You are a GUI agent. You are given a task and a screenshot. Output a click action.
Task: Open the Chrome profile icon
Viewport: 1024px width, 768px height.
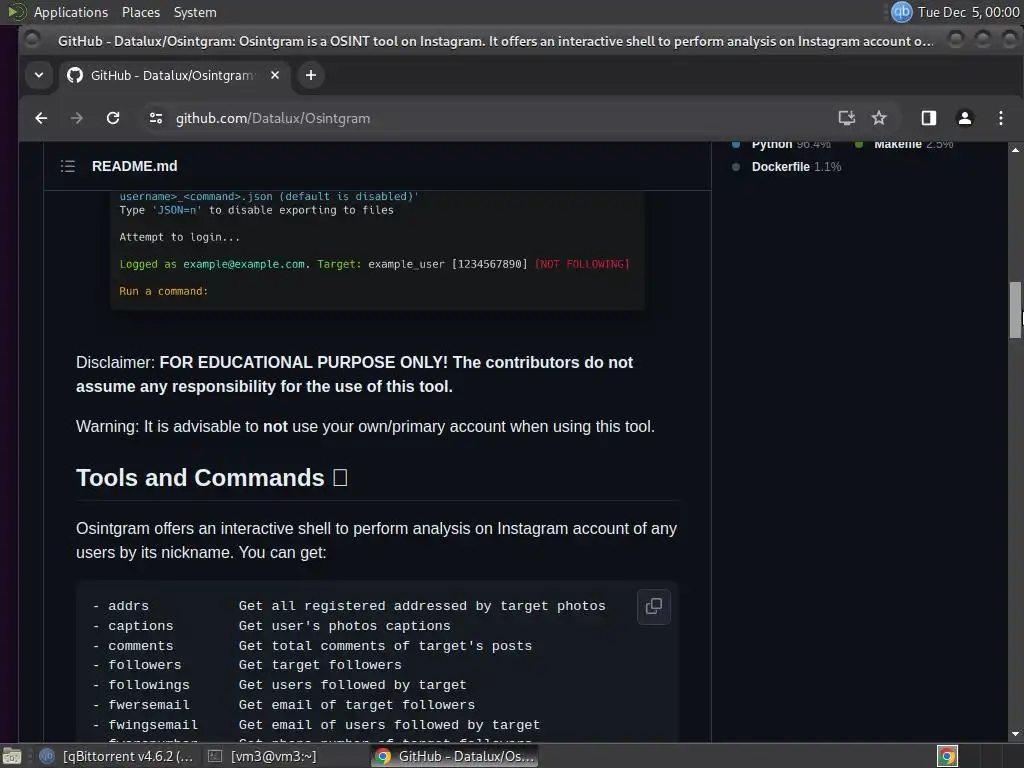(x=965, y=118)
